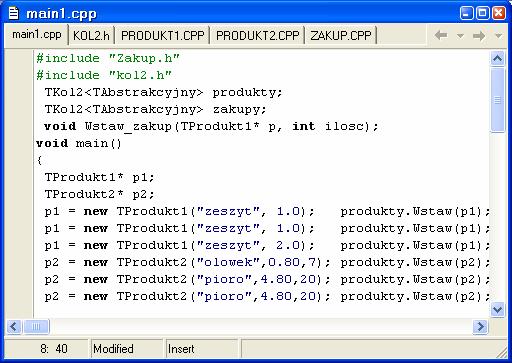Switch to the PRODUKT2.CPP tab

pos(257,35)
